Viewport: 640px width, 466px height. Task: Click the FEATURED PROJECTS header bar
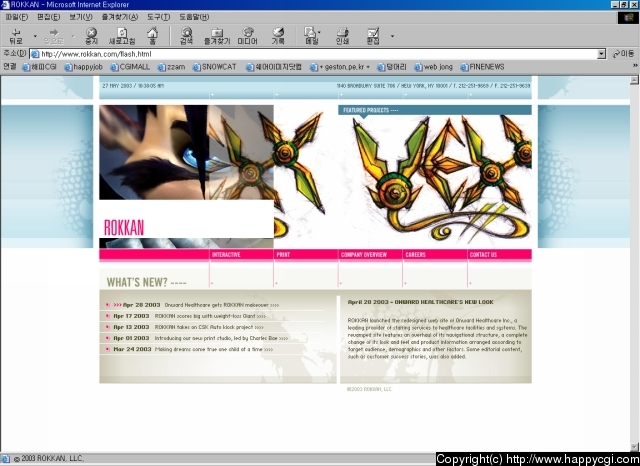pyautogui.click(x=435, y=110)
